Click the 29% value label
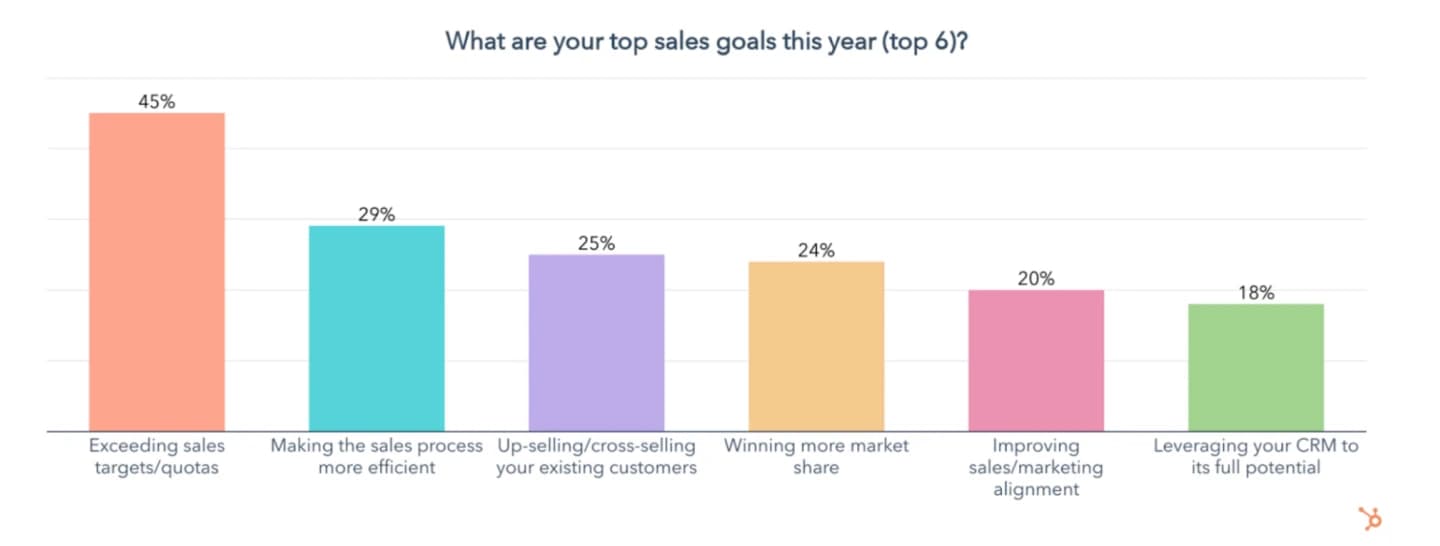 [x=376, y=214]
